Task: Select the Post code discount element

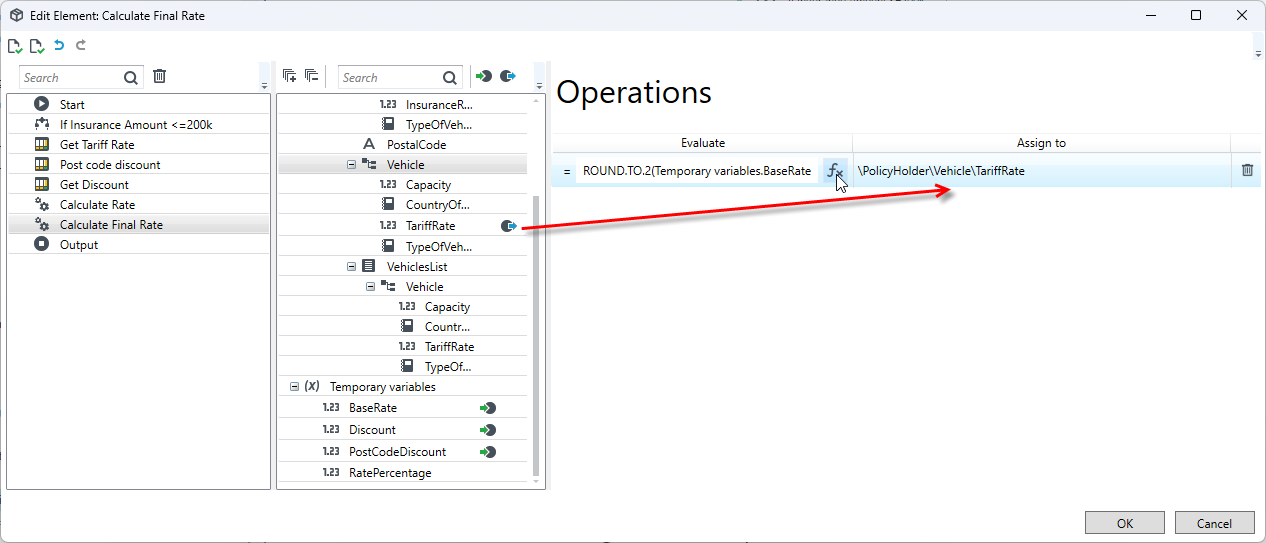Action: [x=138, y=165]
